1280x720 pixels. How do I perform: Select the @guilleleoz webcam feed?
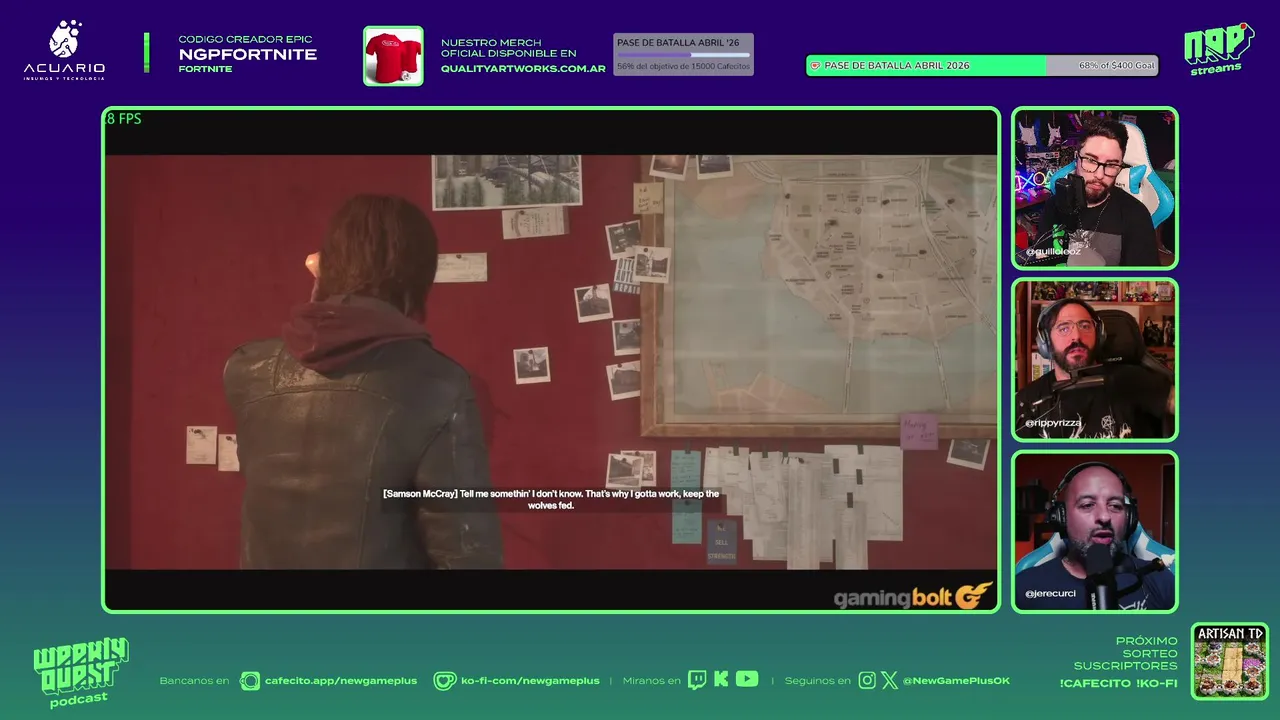pyautogui.click(x=1094, y=188)
